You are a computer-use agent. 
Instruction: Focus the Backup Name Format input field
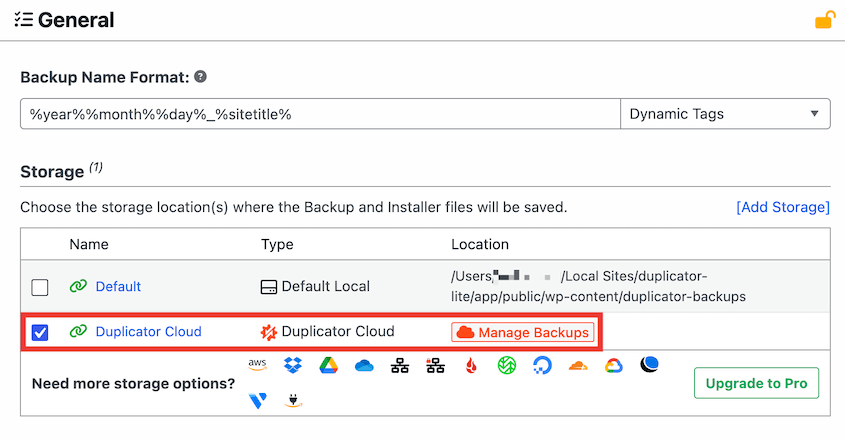click(x=320, y=114)
